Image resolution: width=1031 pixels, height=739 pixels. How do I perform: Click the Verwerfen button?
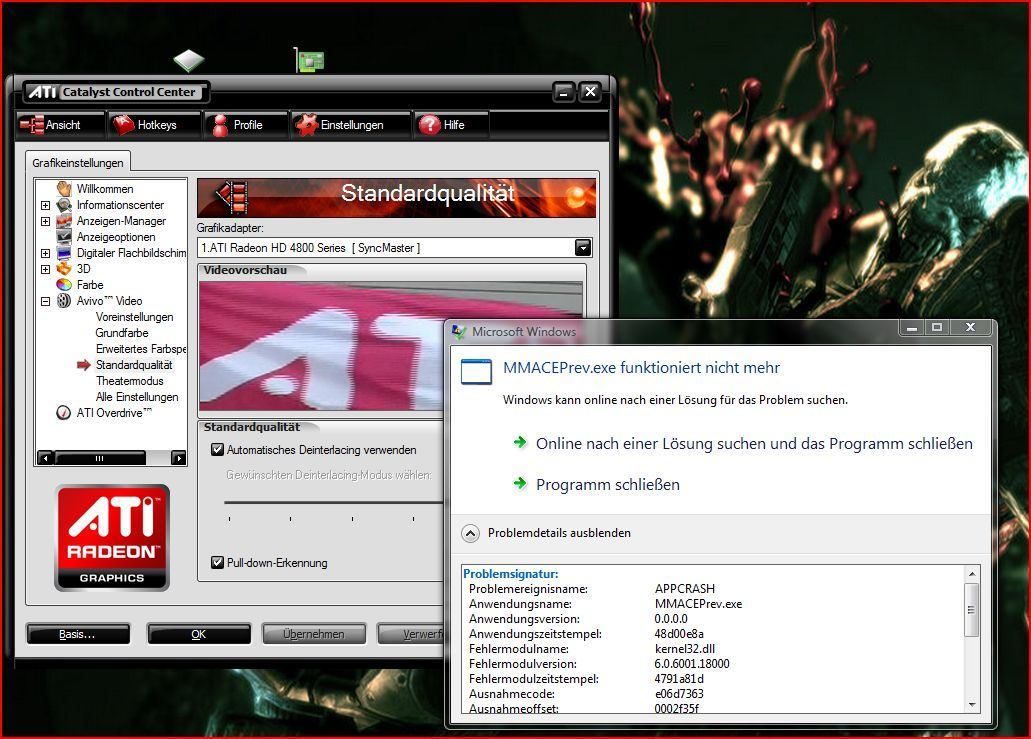click(412, 634)
